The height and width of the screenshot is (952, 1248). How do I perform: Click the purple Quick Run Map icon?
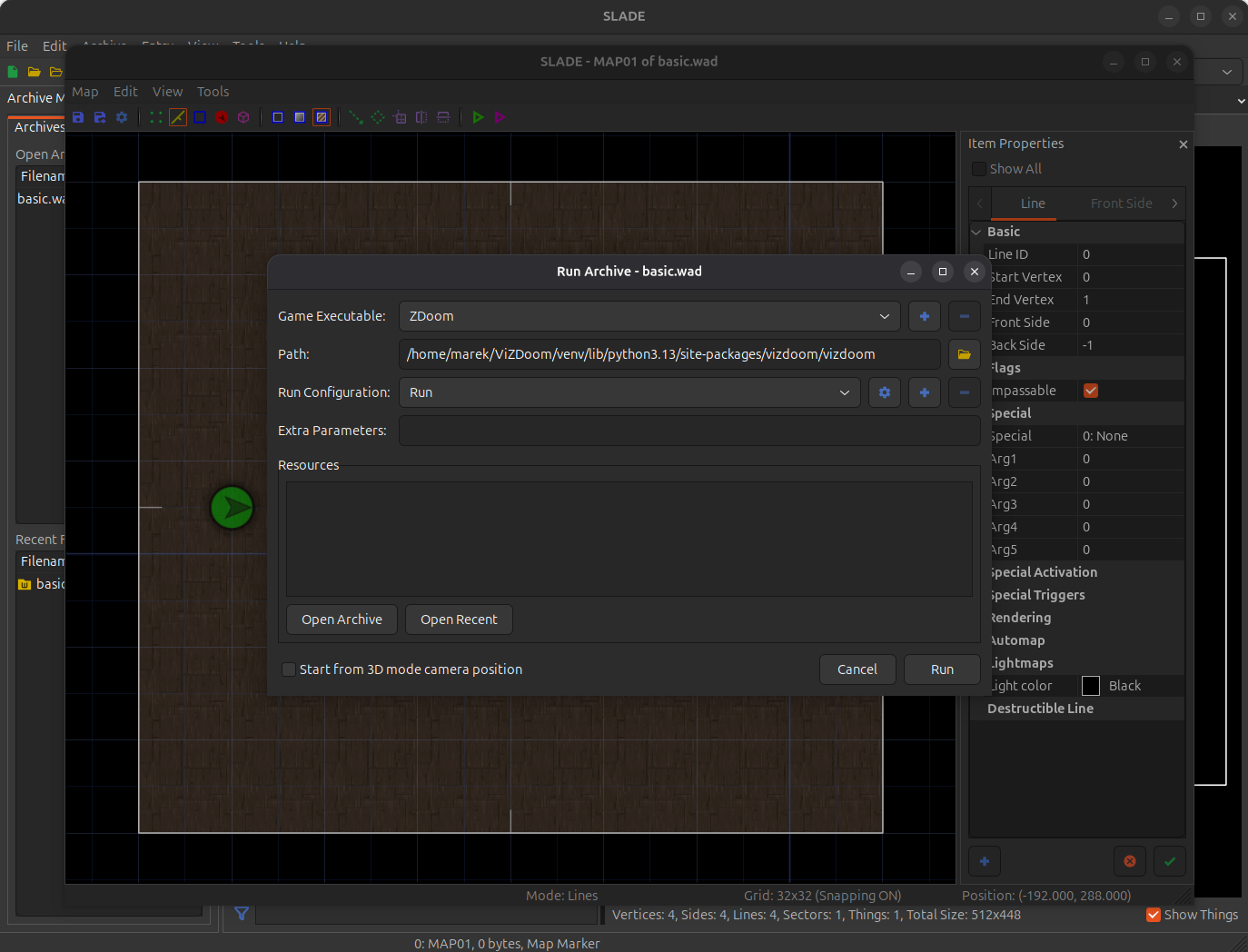[x=500, y=117]
